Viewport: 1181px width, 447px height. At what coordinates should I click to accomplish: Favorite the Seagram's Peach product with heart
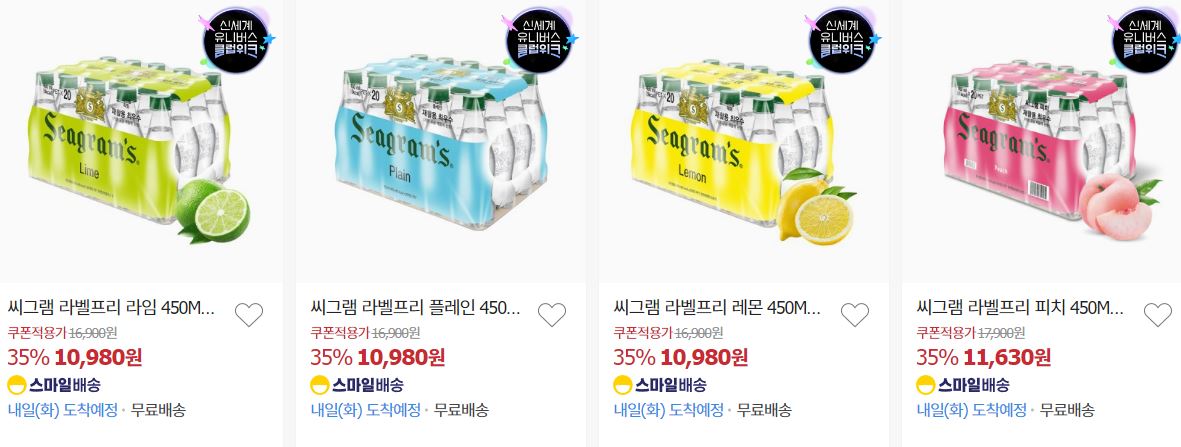pos(1158,314)
